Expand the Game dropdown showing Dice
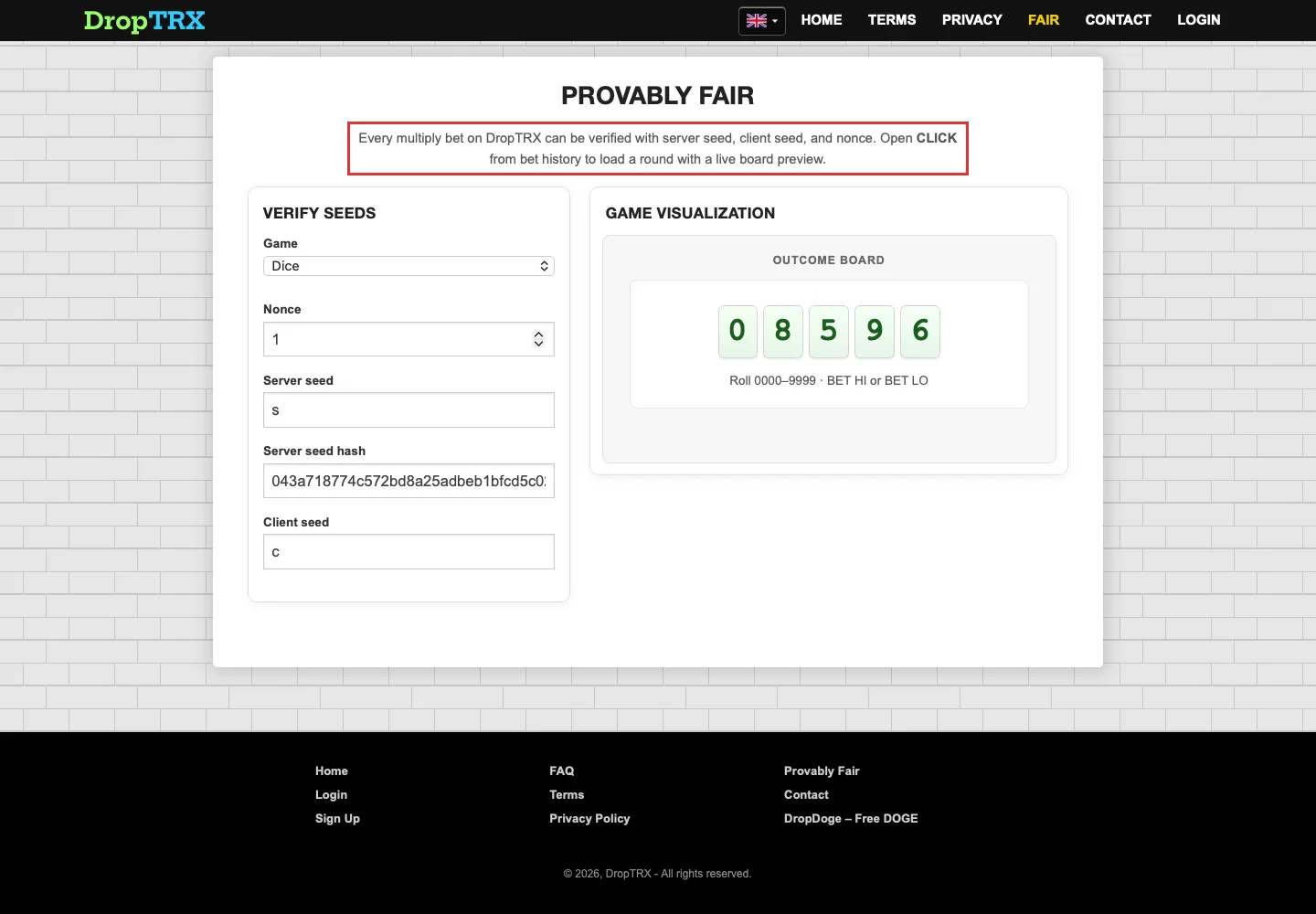The image size is (1316, 914). [x=409, y=266]
